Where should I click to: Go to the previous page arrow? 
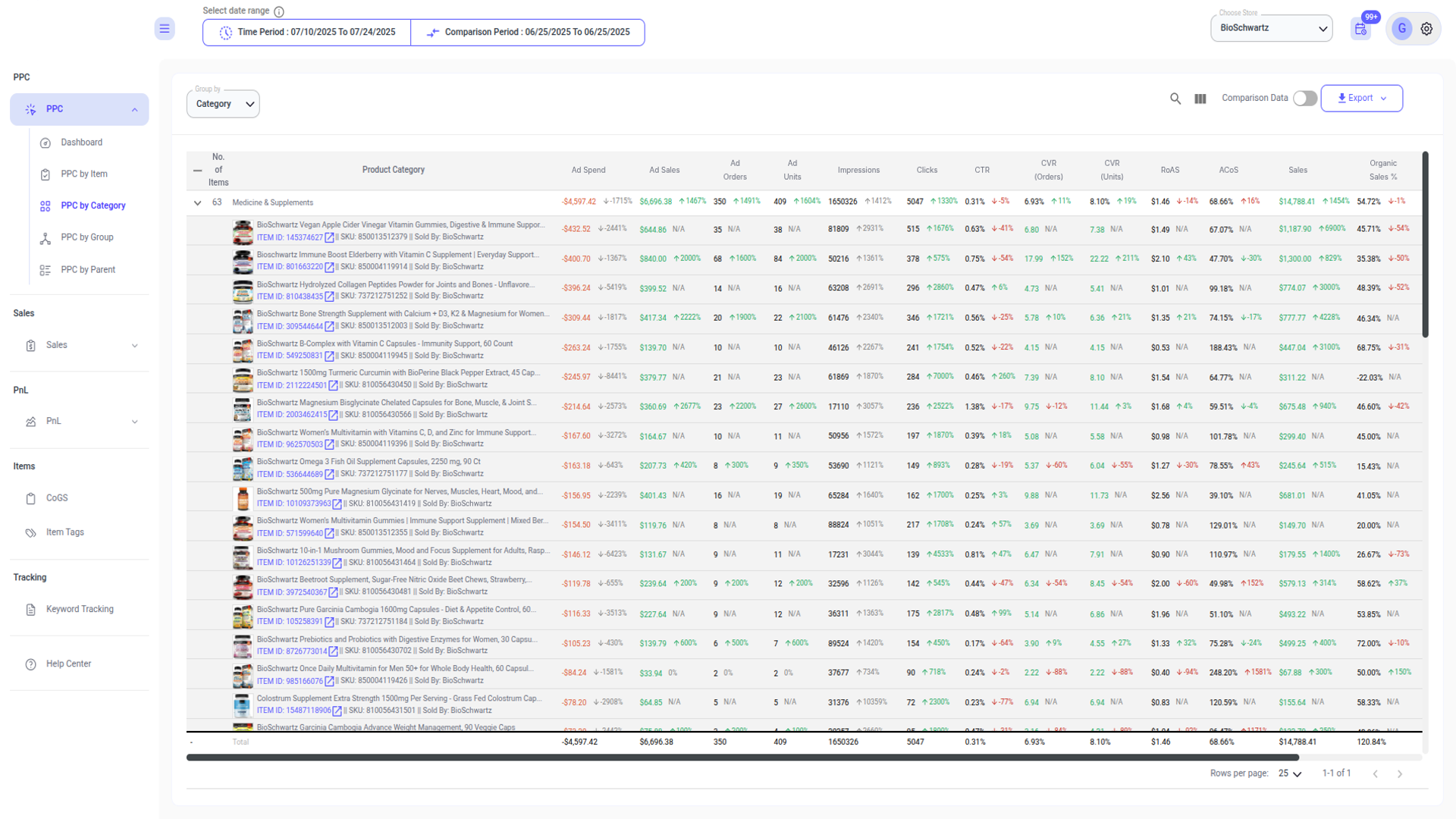coord(1376,774)
